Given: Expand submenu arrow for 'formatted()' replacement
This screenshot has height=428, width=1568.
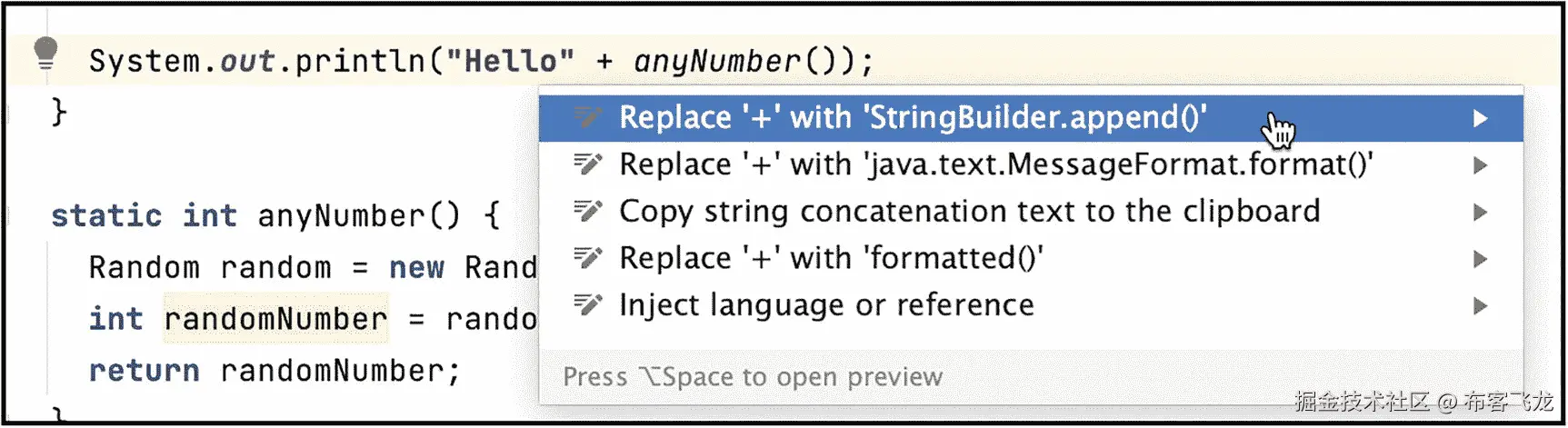Looking at the screenshot, I should pos(1480,259).
